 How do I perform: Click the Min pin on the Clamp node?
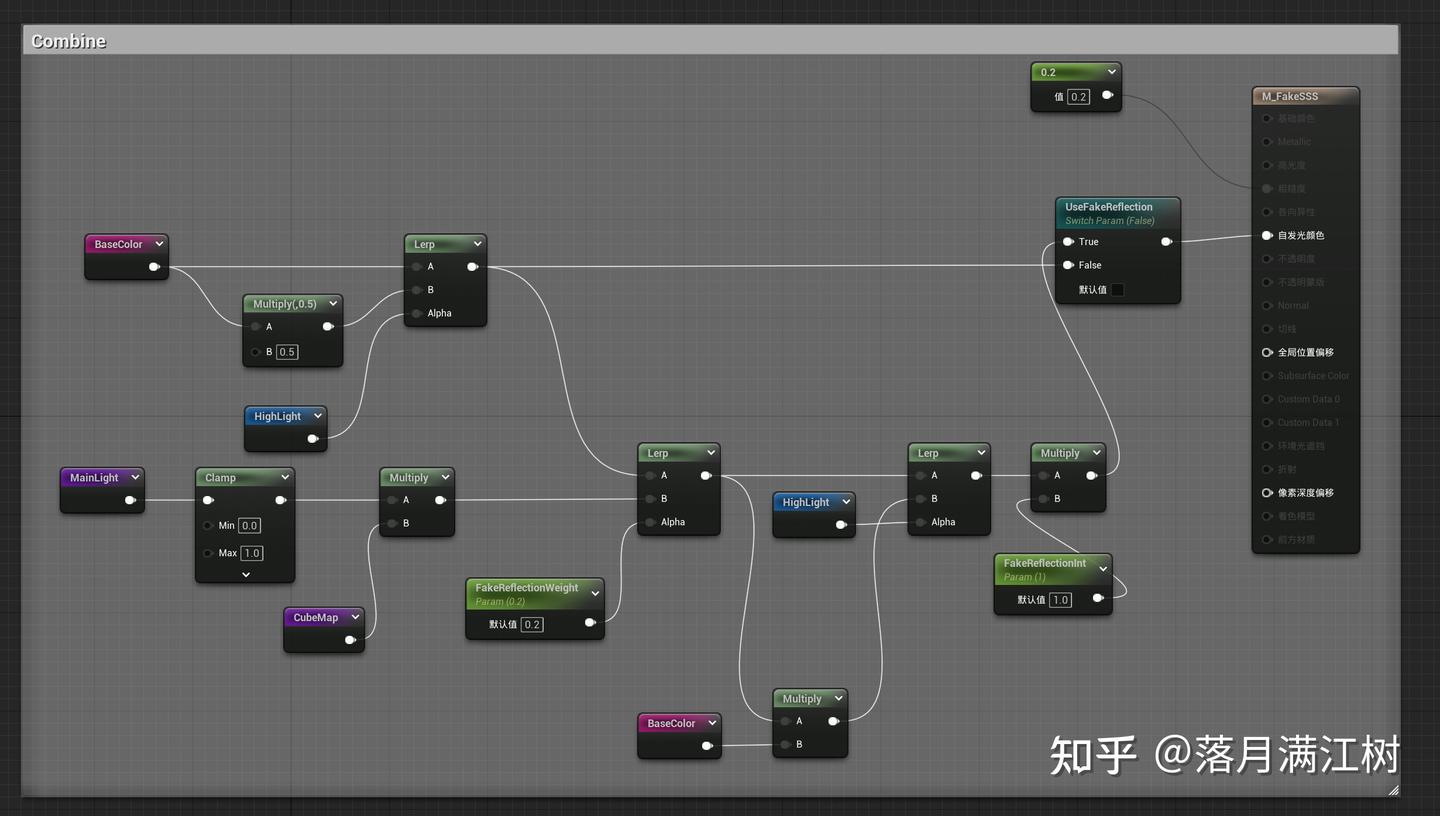pos(208,526)
